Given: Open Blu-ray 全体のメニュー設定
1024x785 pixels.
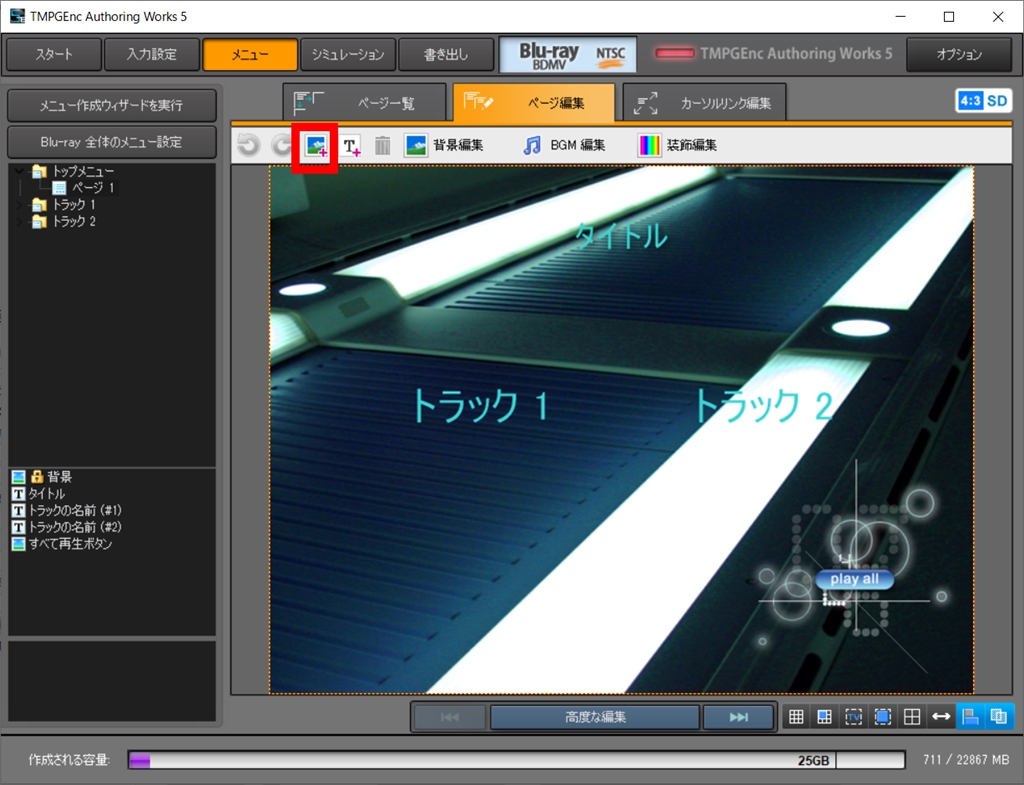Looking at the screenshot, I should pyautogui.click(x=112, y=142).
